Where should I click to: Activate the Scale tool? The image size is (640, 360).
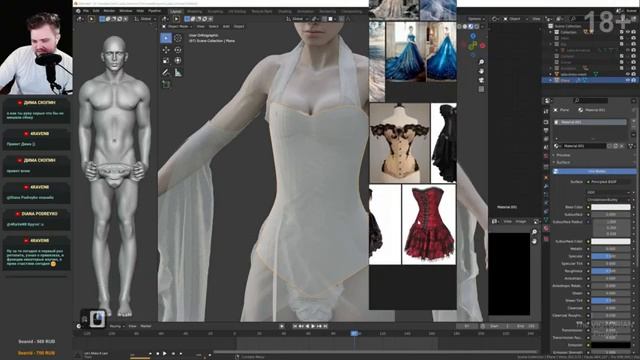coord(166,61)
